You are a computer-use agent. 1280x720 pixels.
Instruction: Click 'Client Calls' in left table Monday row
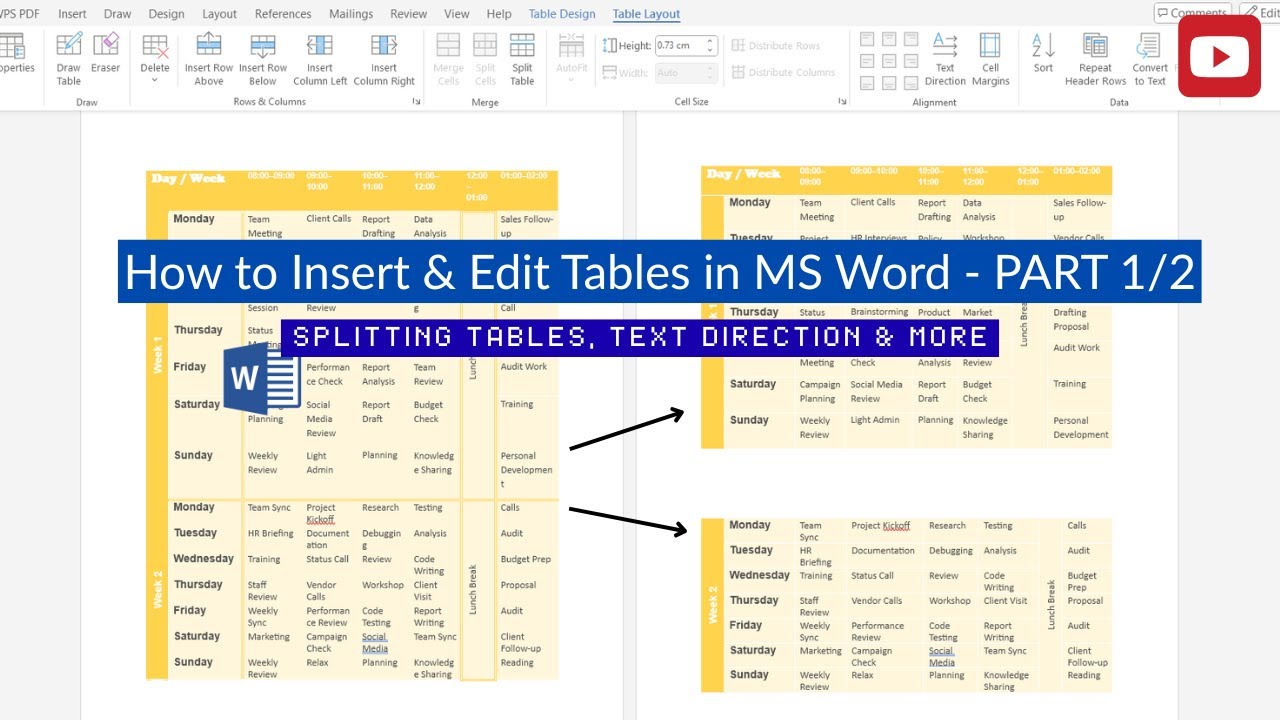point(329,219)
